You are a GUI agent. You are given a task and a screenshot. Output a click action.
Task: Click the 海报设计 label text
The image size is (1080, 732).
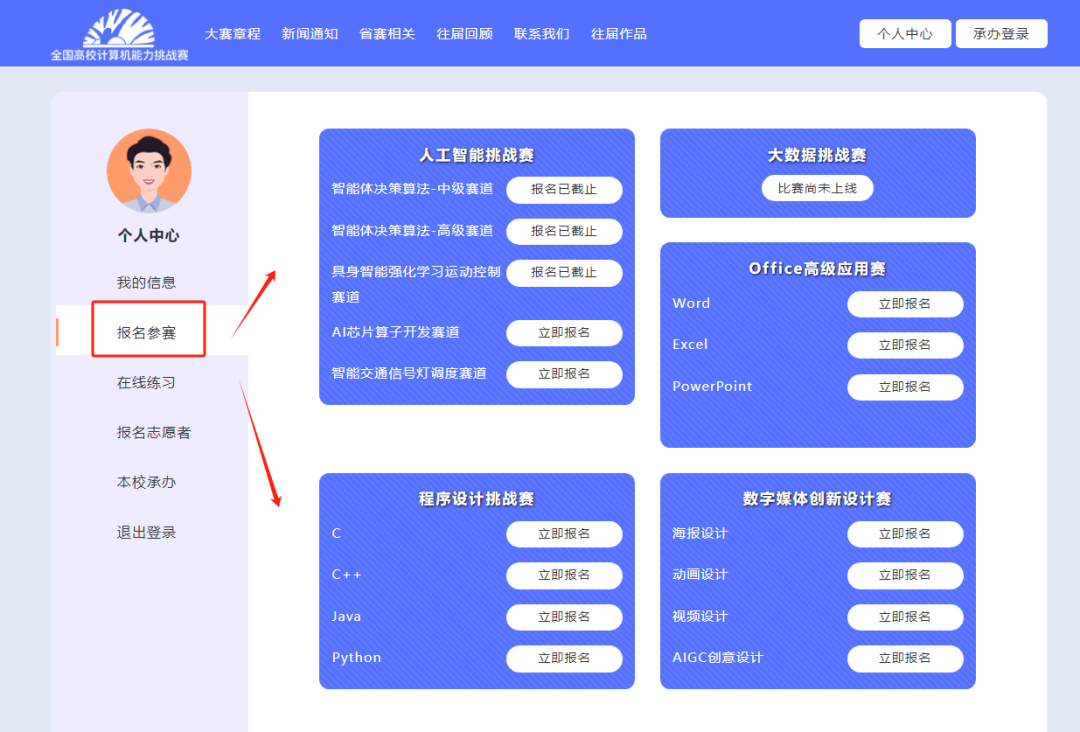pos(700,533)
